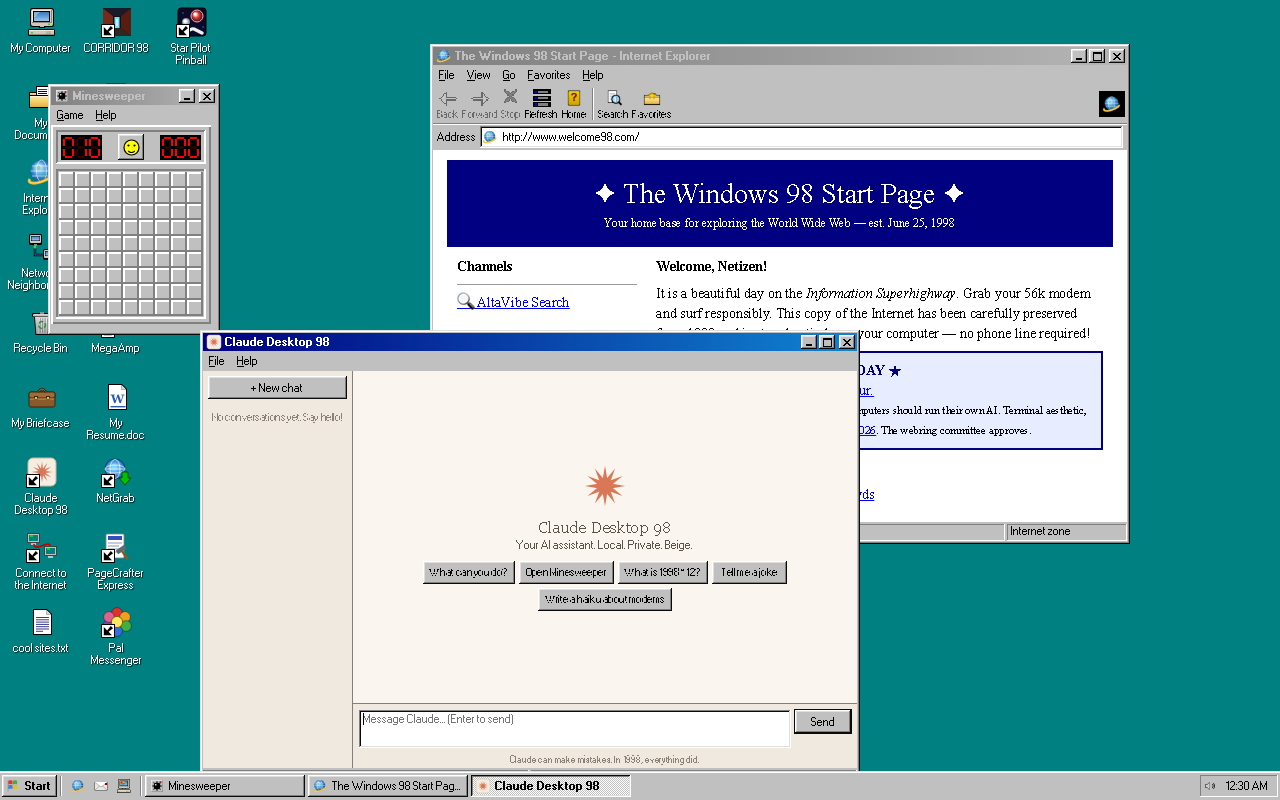Select the Claude Desktop 98 desktop shortcut
This screenshot has width=1280, height=800.
(x=41, y=486)
